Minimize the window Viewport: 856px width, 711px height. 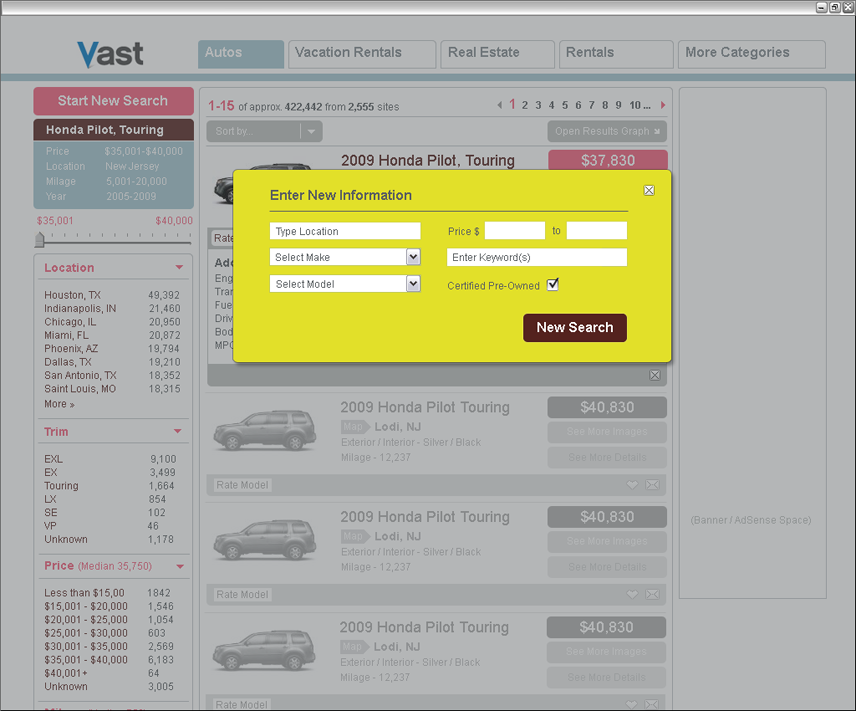click(822, 7)
